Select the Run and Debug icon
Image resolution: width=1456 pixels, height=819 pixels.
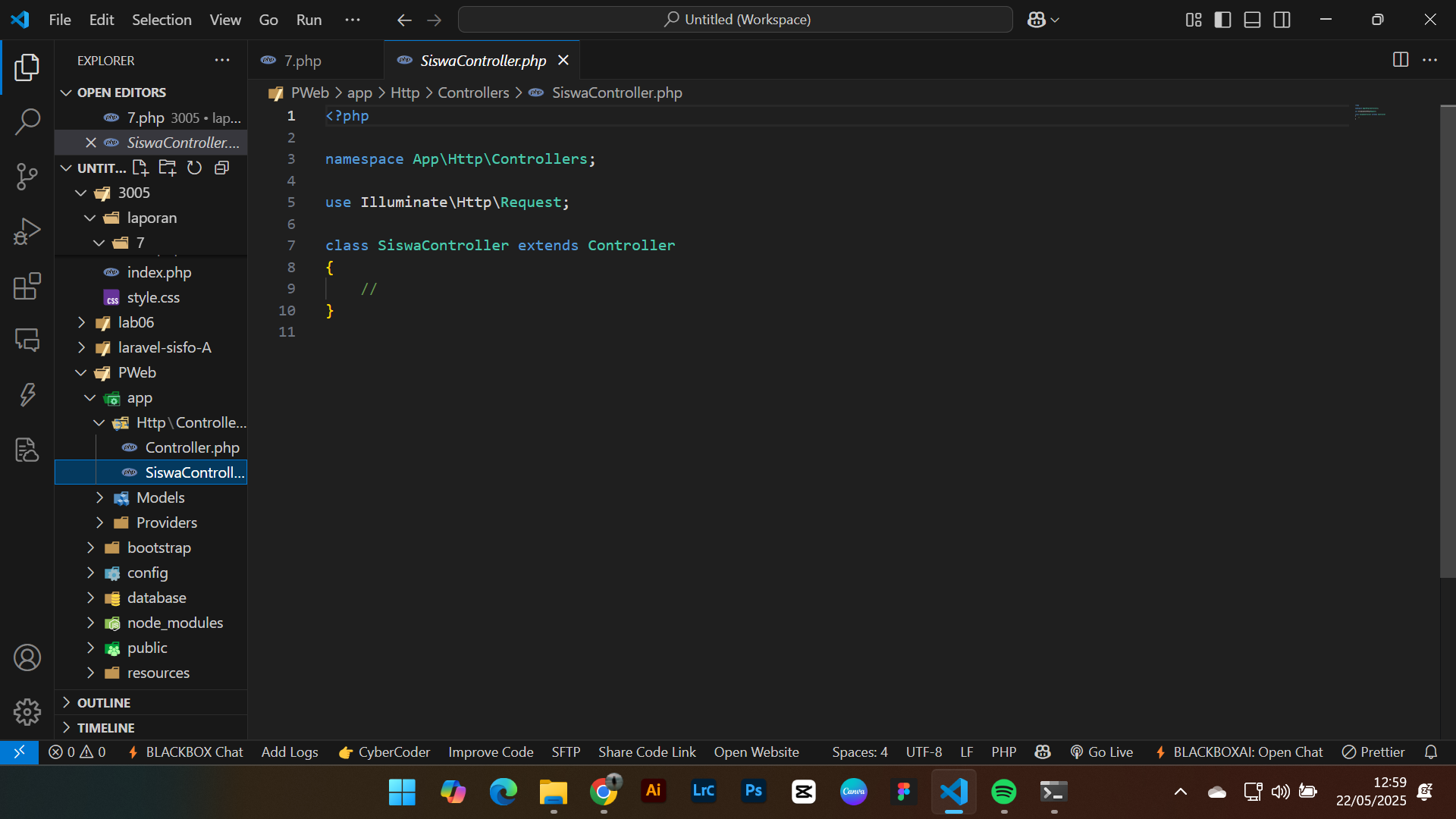(27, 231)
